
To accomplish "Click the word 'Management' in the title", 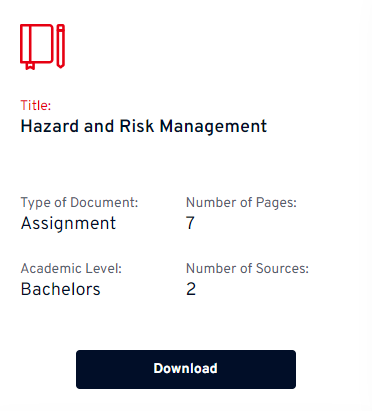I will point(213,127).
